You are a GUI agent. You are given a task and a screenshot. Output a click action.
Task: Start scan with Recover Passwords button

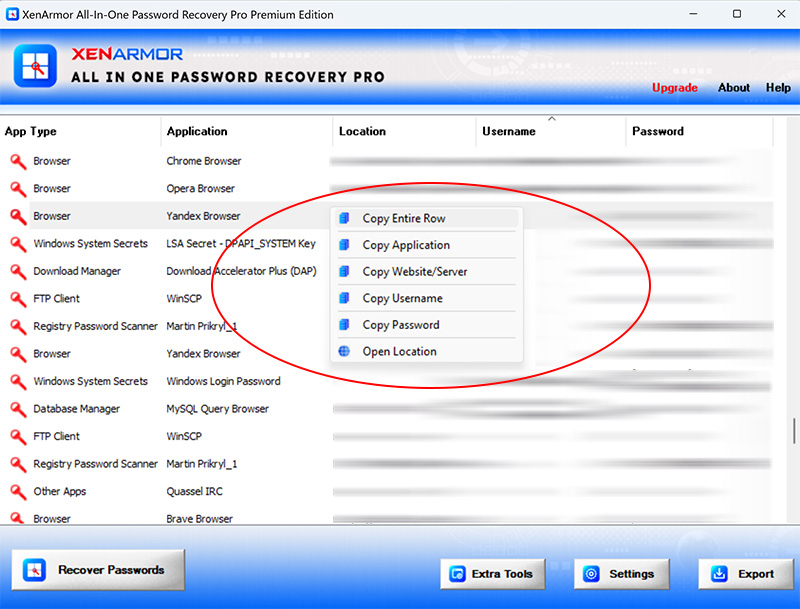coord(98,570)
